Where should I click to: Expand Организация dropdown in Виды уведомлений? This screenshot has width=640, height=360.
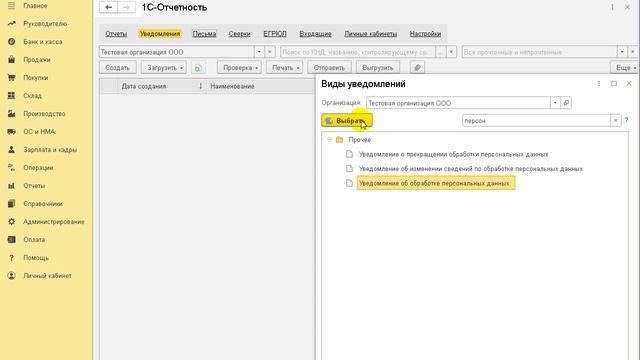pos(555,103)
